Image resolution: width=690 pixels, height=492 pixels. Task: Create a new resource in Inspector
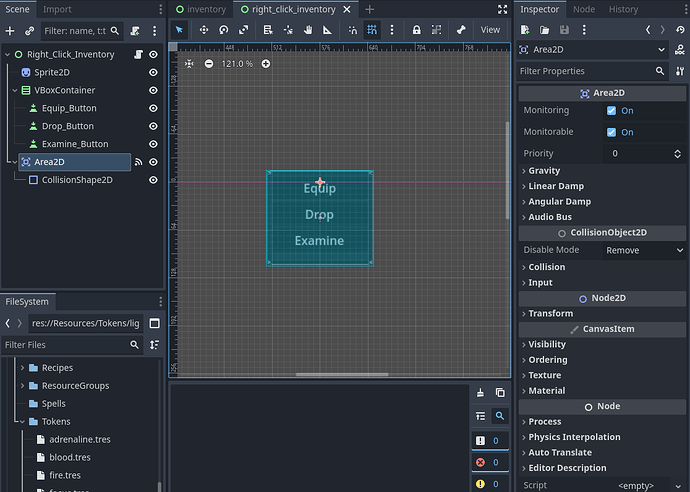tap(525, 30)
